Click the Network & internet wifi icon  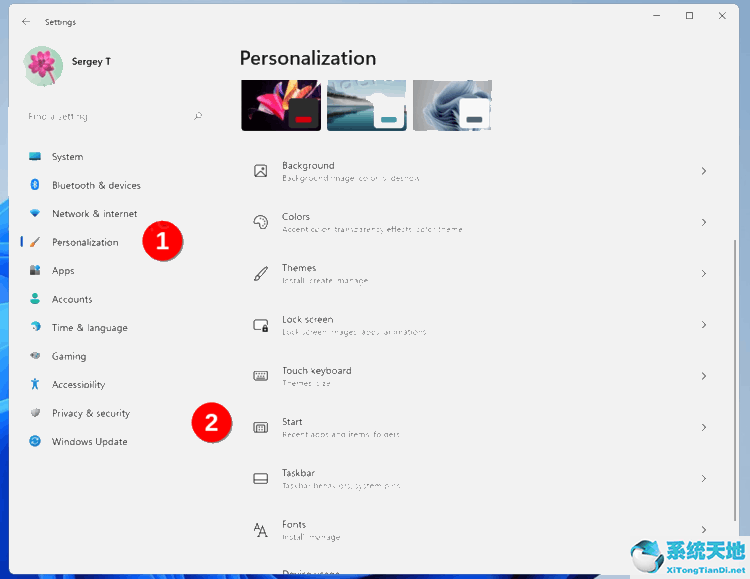click(35, 213)
